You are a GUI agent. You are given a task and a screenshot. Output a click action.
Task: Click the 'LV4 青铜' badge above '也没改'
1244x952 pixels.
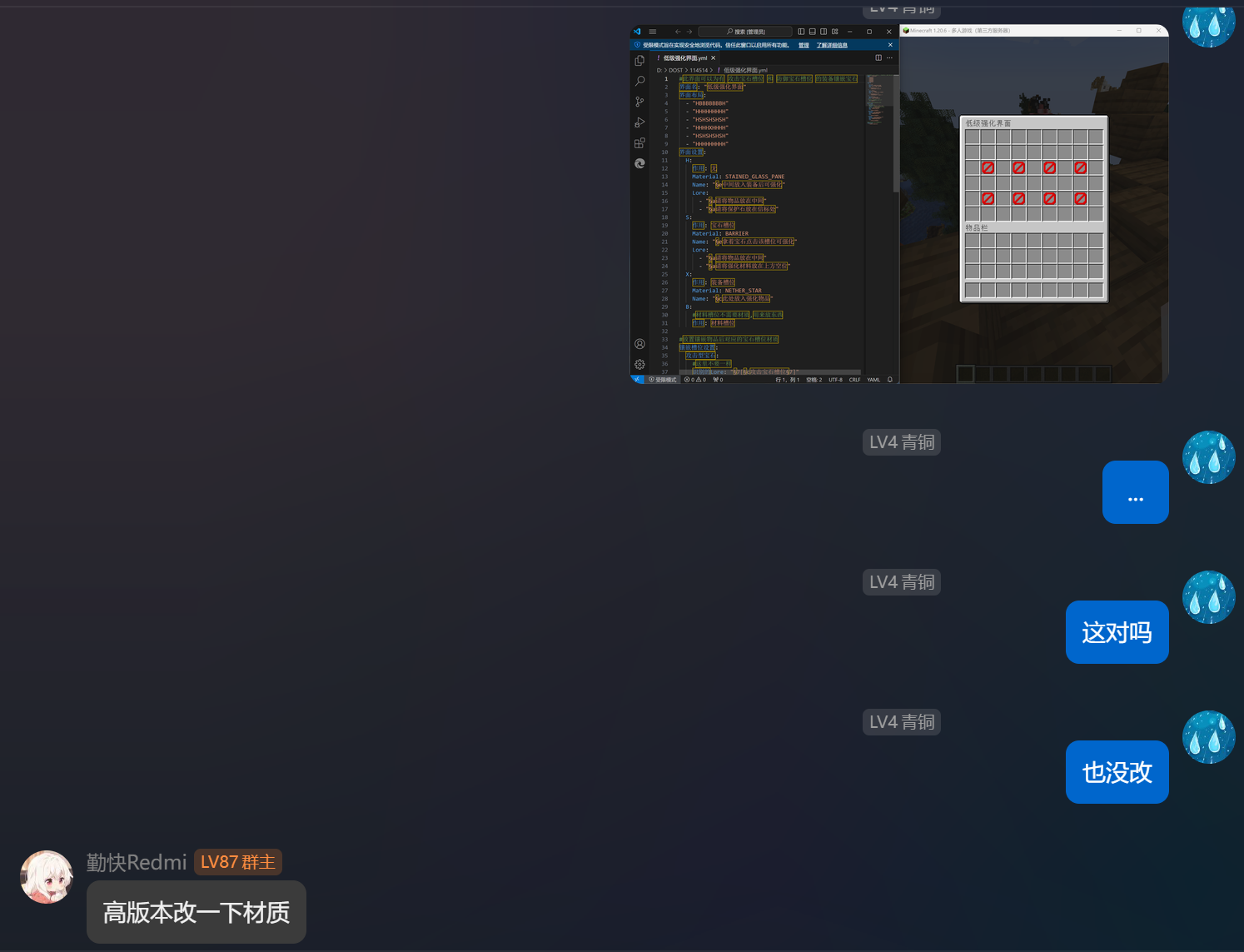pos(902,722)
